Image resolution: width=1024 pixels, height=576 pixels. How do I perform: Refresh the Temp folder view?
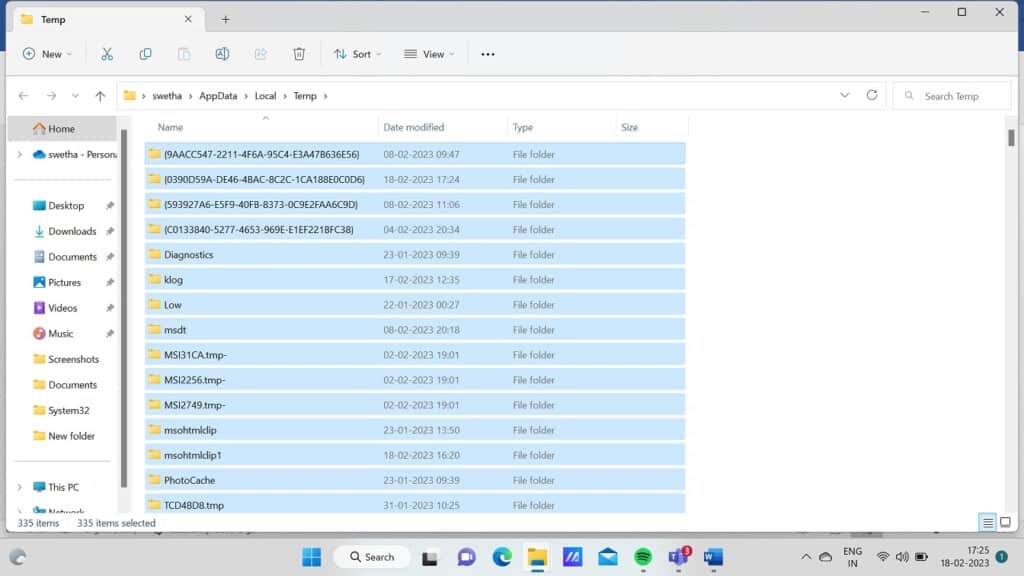pos(872,96)
